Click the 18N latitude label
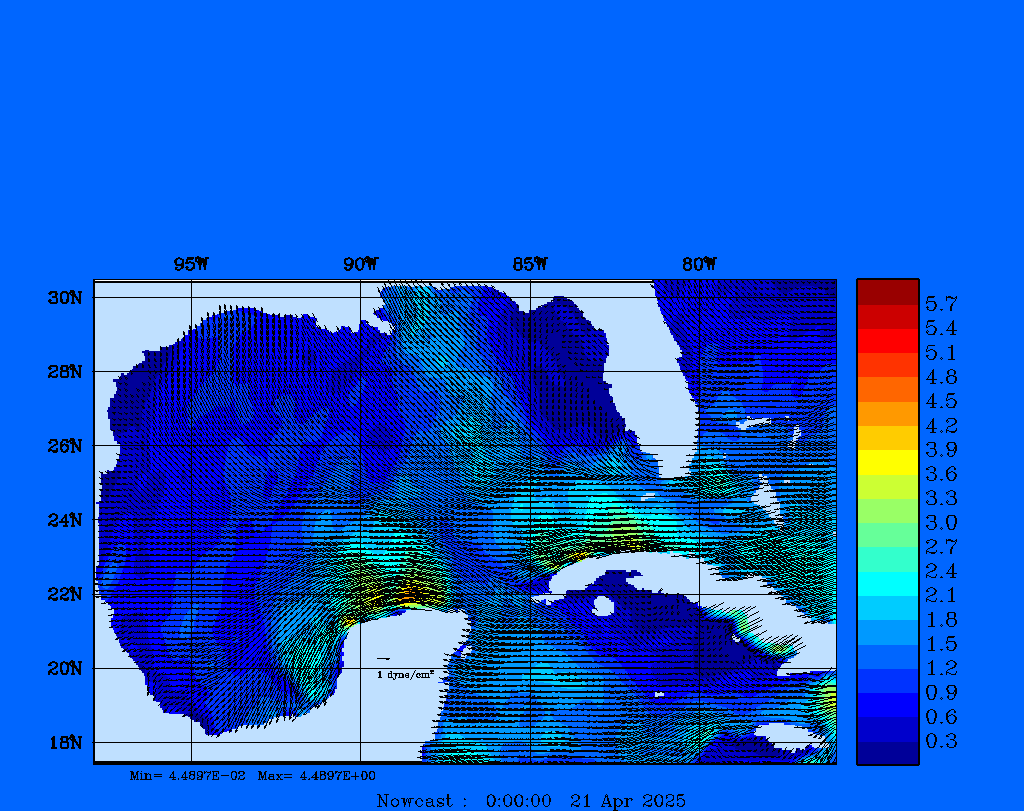This screenshot has height=811, width=1024. pyautogui.click(x=64, y=742)
